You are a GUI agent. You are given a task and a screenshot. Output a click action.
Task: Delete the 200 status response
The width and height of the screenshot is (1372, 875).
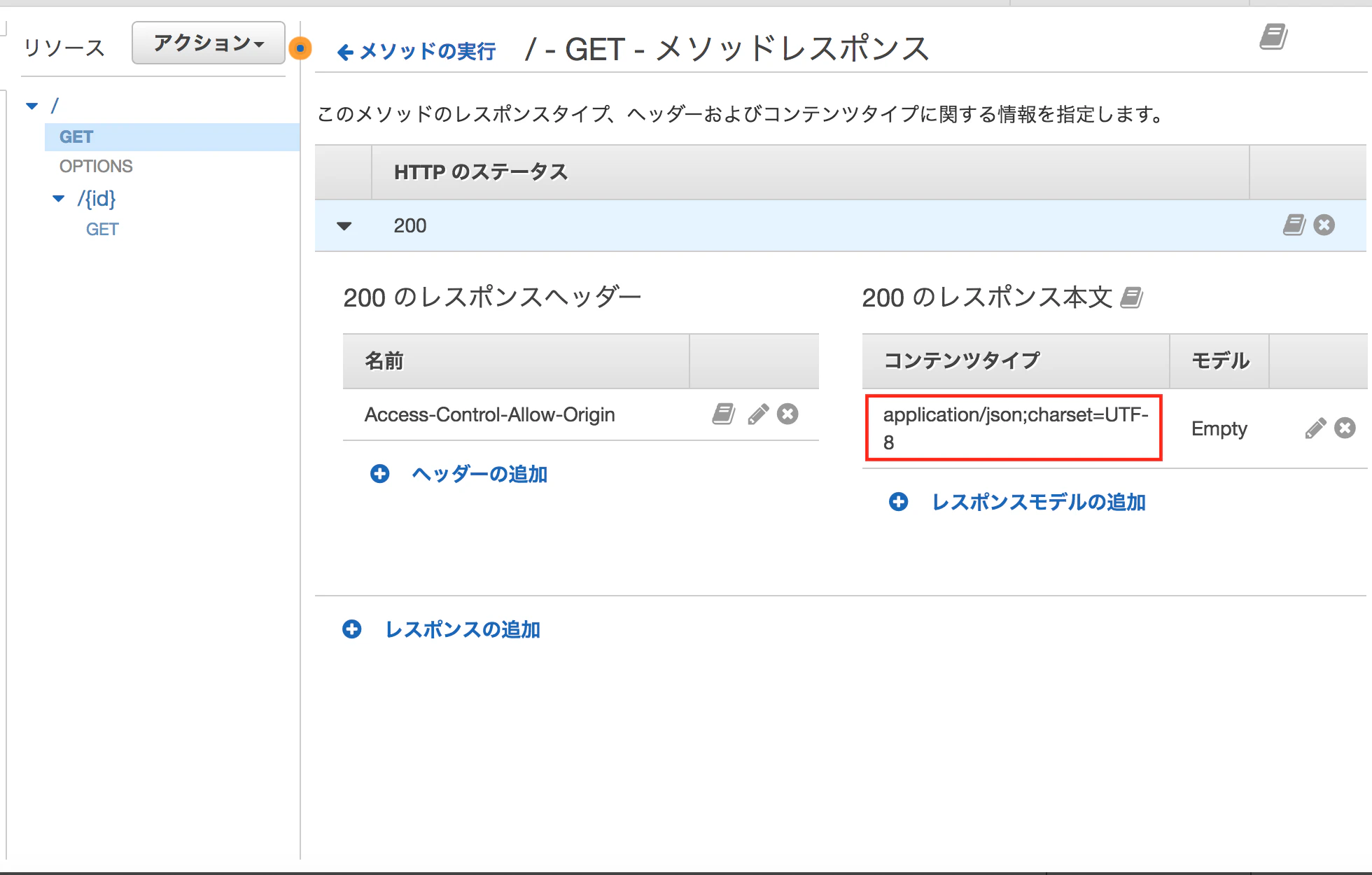[x=1324, y=225]
